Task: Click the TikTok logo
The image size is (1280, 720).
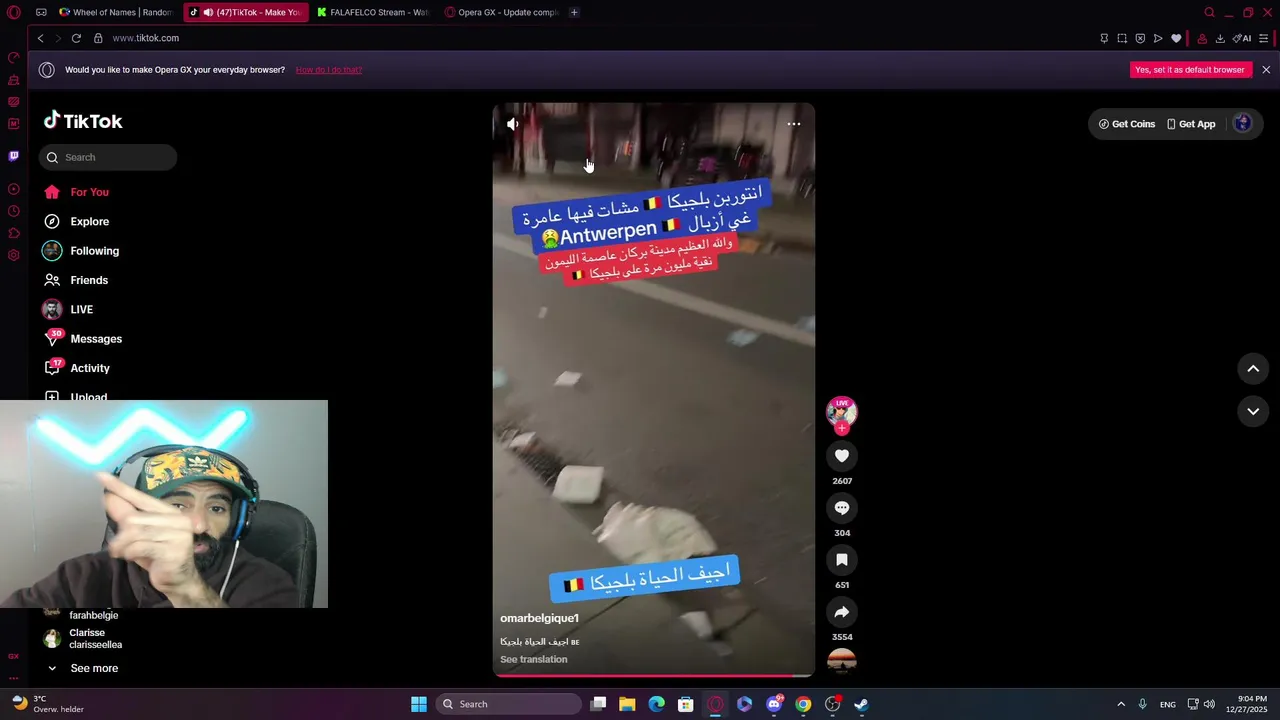Action: (83, 121)
